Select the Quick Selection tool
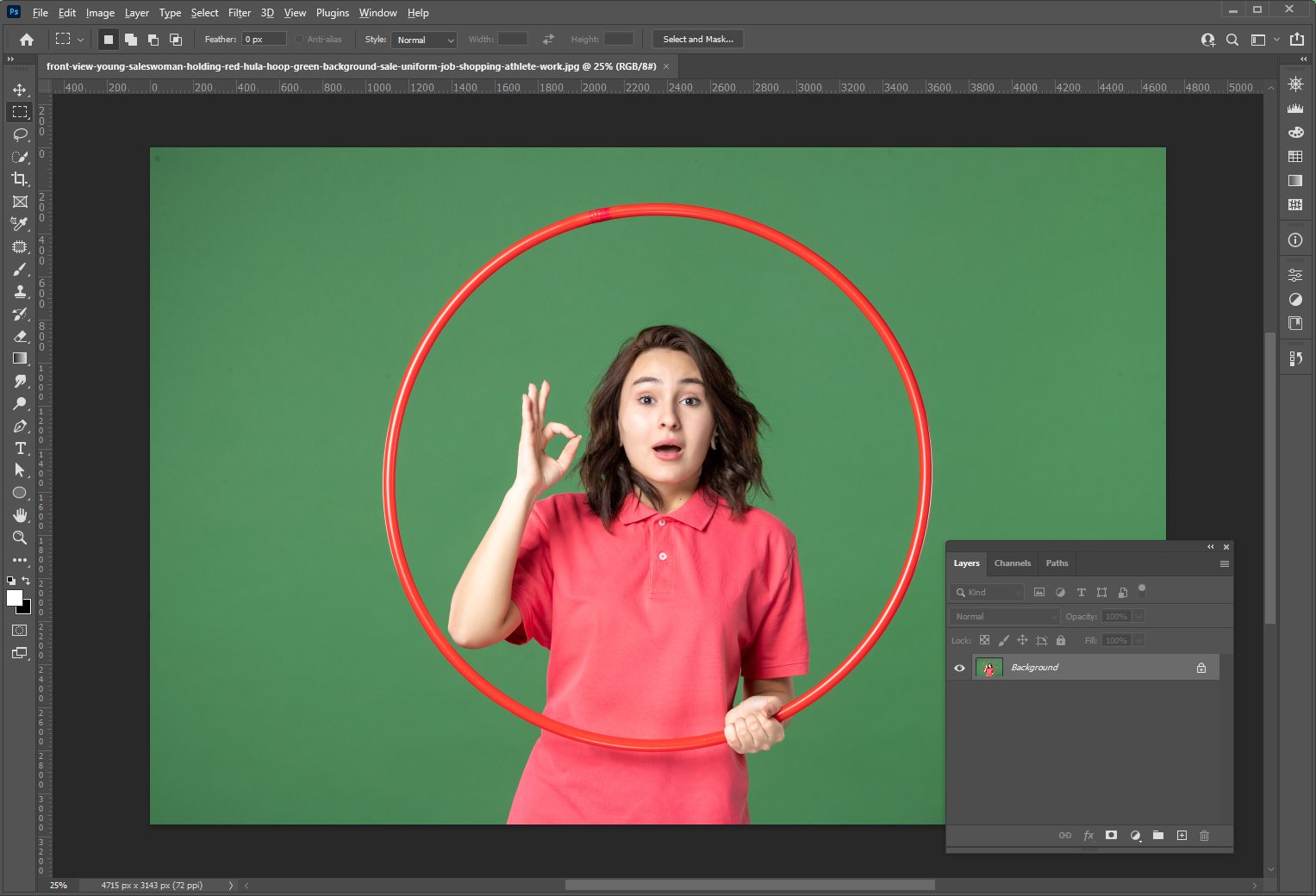The height and width of the screenshot is (896, 1316). [20, 157]
